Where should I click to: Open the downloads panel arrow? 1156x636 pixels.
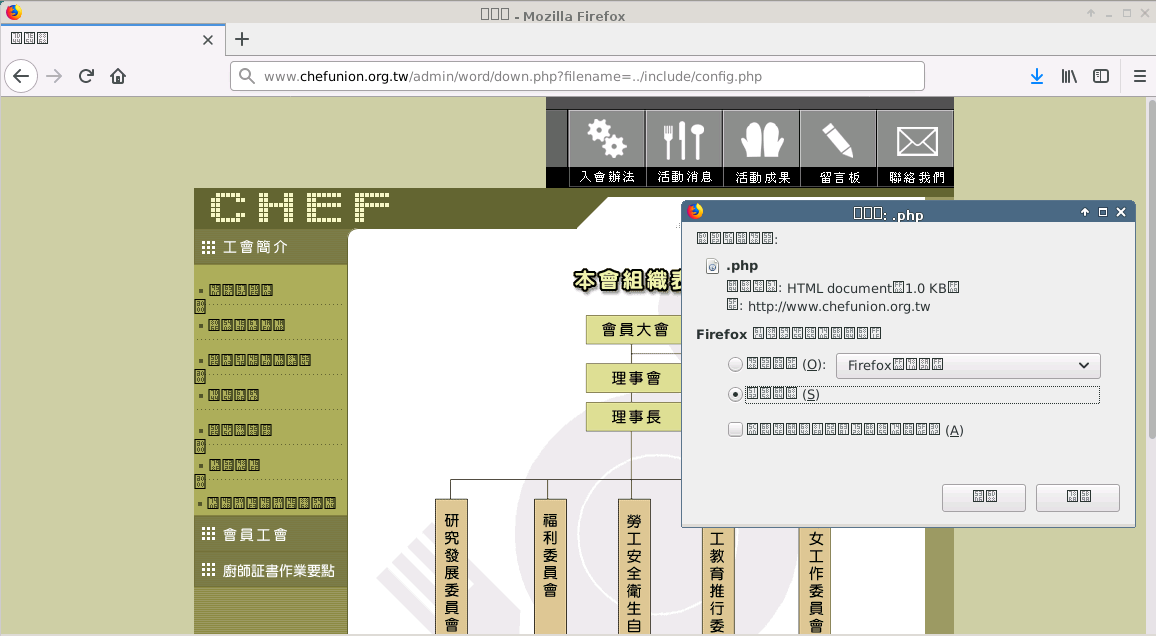tap(1037, 76)
